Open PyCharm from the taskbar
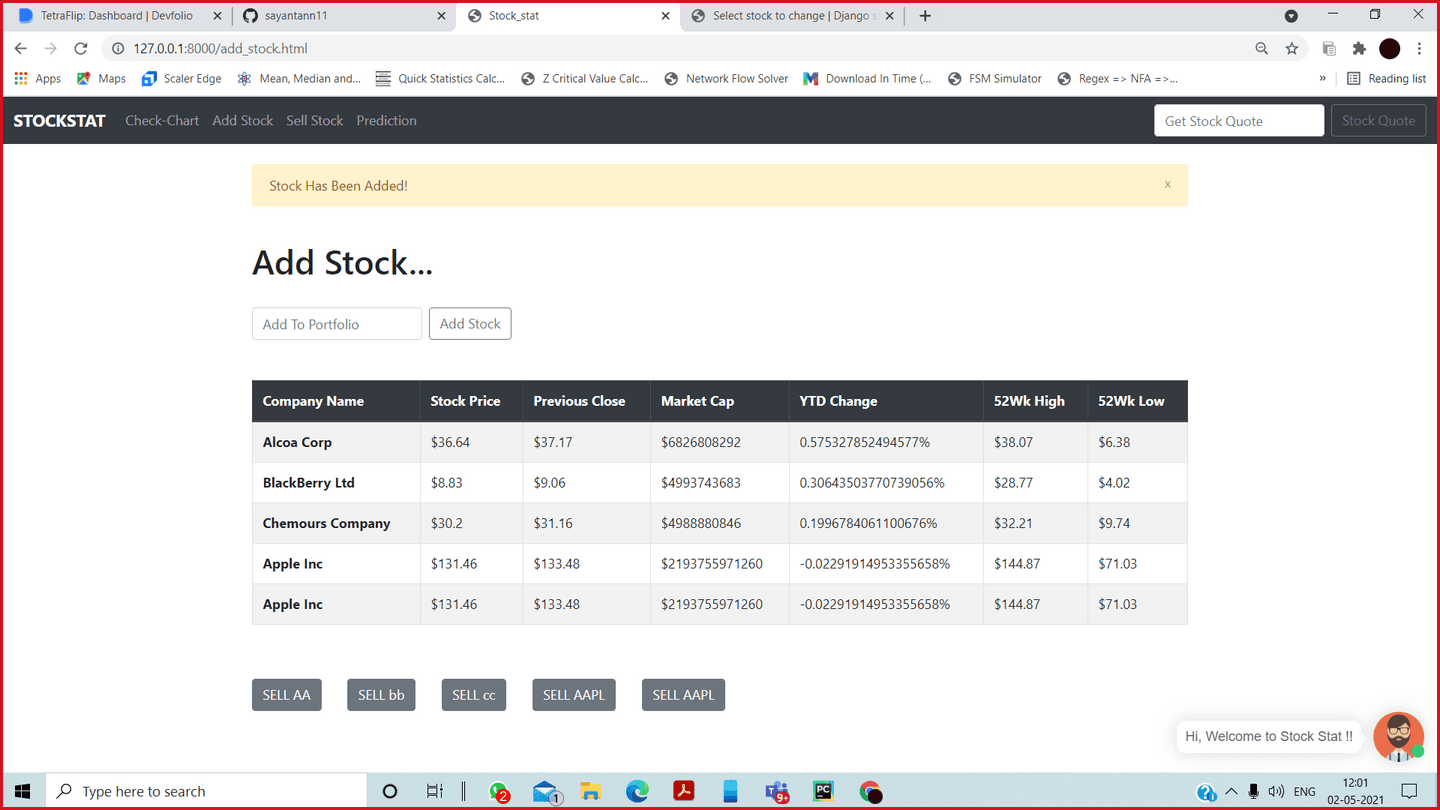 coord(823,792)
